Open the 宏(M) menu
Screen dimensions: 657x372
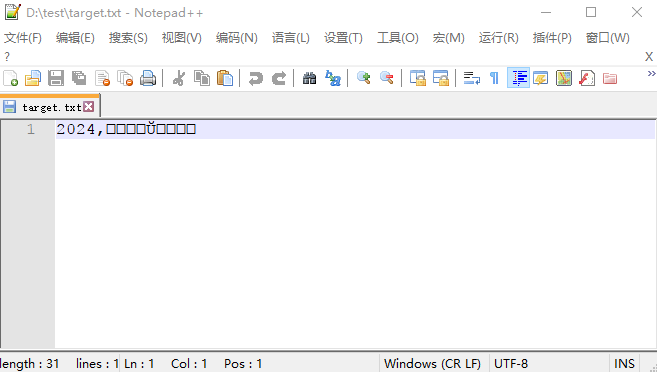[449, 38]
